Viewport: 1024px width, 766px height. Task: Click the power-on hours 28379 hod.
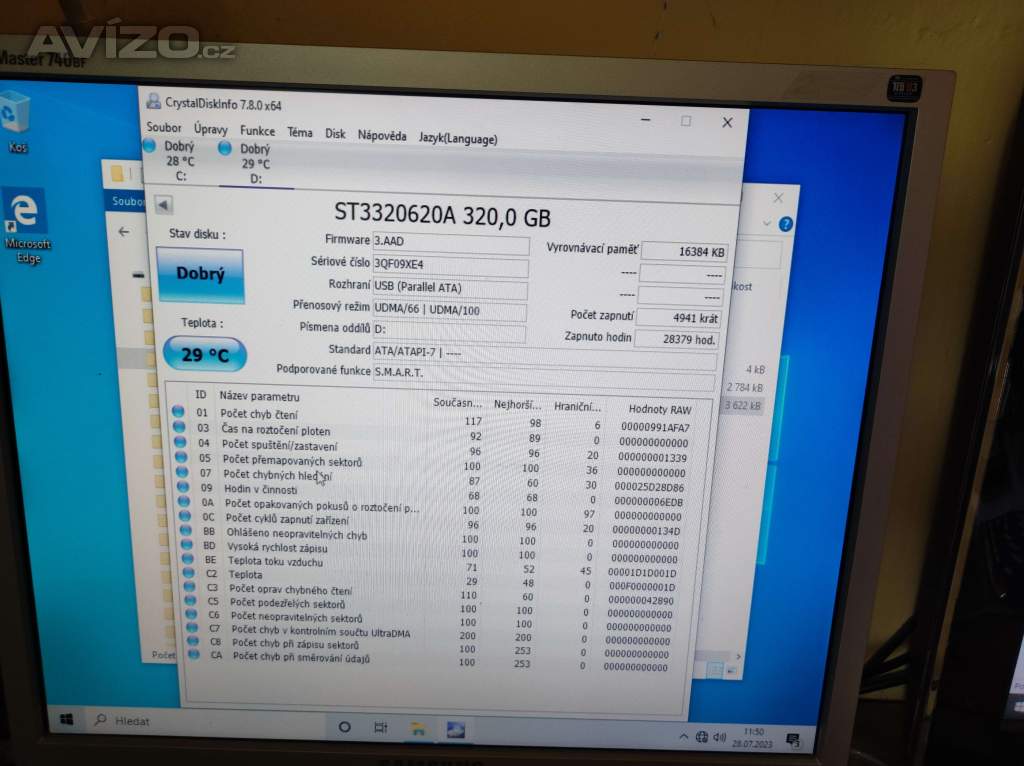677,339
